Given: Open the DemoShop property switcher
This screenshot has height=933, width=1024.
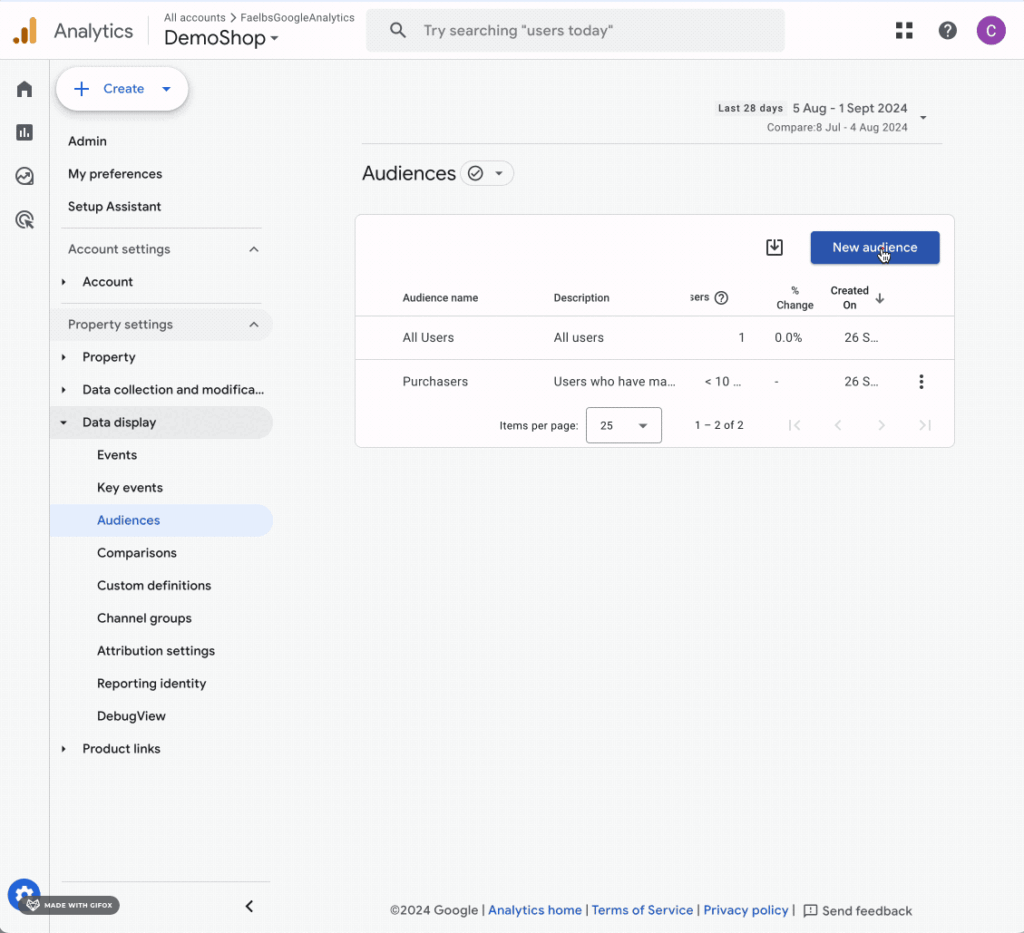Looking at the screenshot, I should (221, 38).
